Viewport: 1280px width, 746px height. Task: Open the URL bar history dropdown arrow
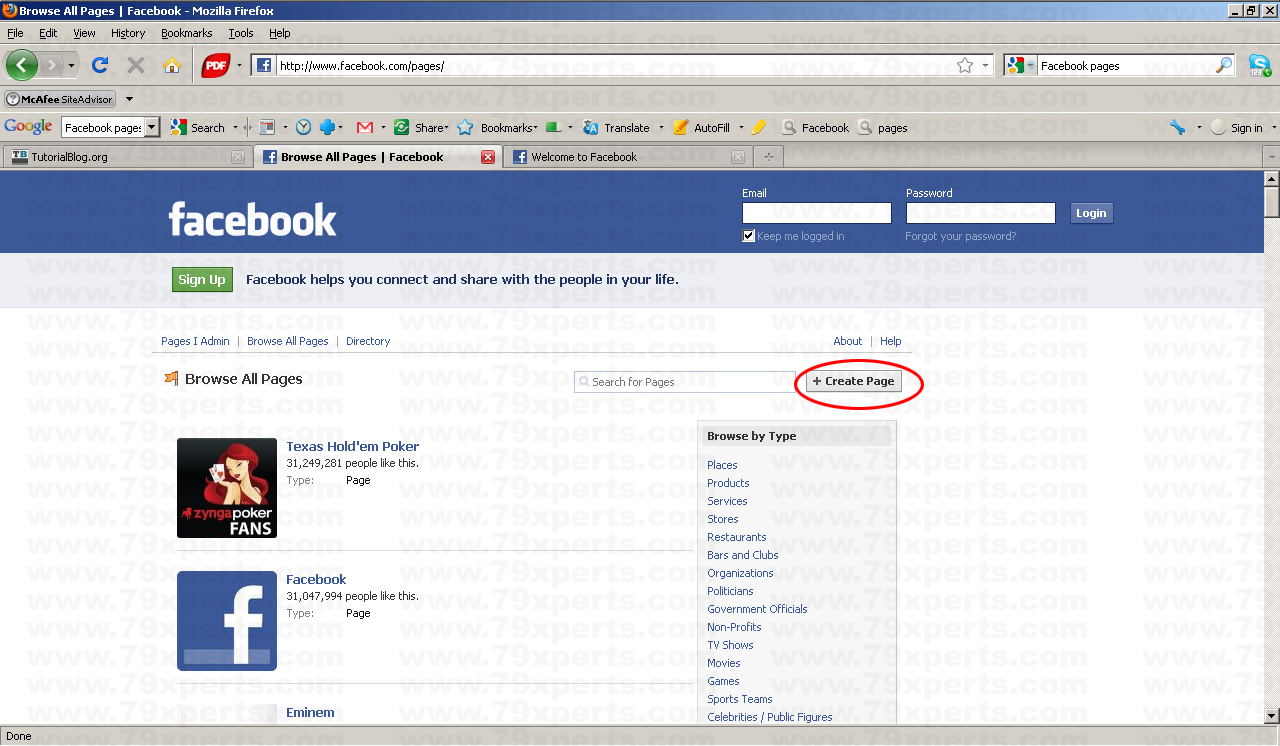985,65
